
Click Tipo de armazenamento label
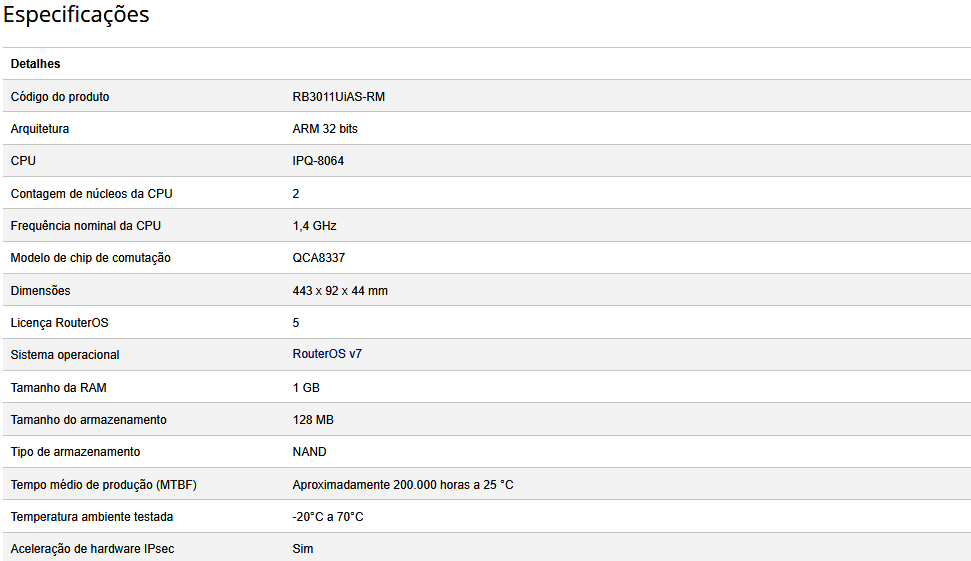76,452
